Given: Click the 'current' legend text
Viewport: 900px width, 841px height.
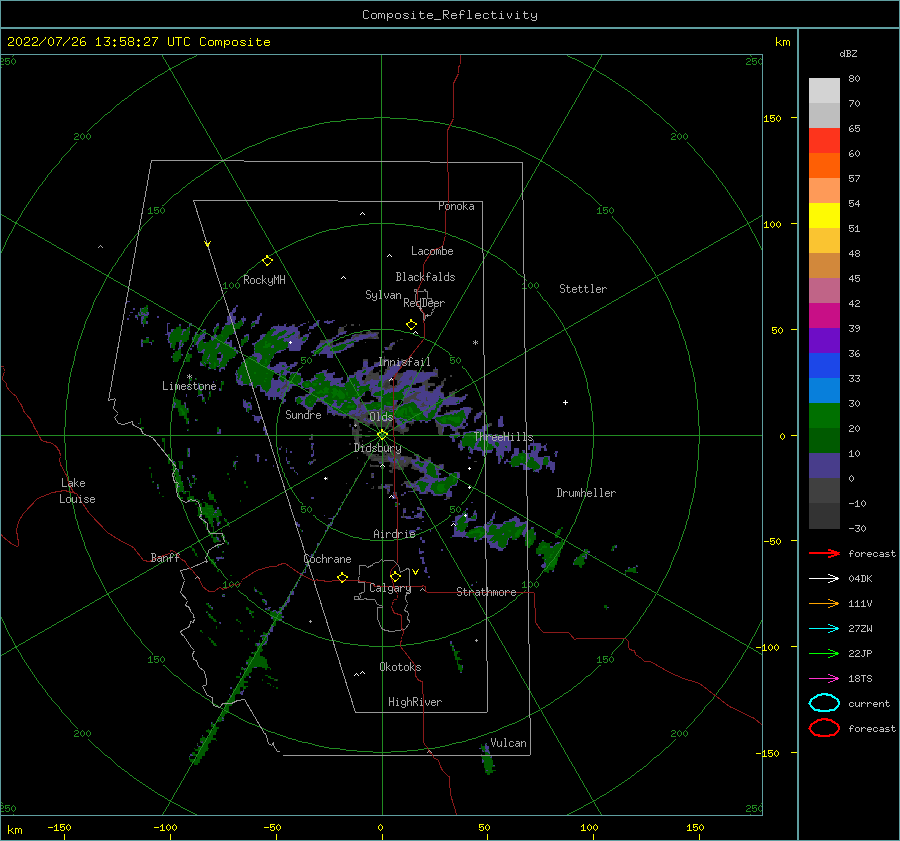Looking at the screenshot, I should click(x=869, y=703).
